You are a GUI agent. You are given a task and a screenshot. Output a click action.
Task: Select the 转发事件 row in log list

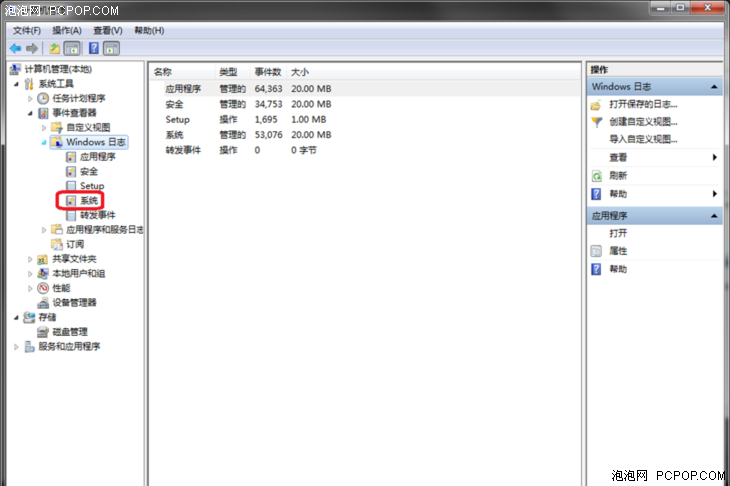click(365, 150)
